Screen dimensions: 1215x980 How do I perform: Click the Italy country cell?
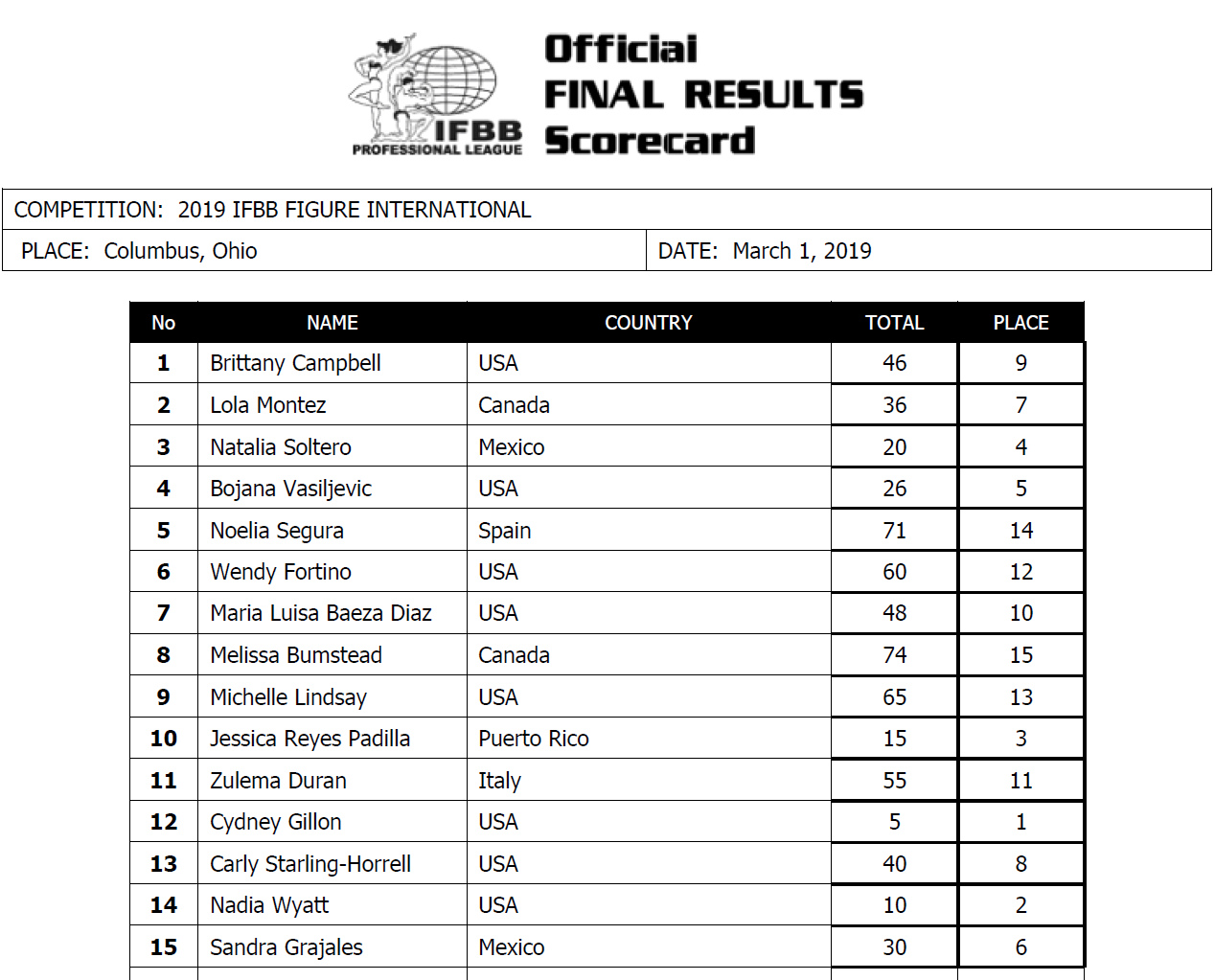tap(499, 781)
